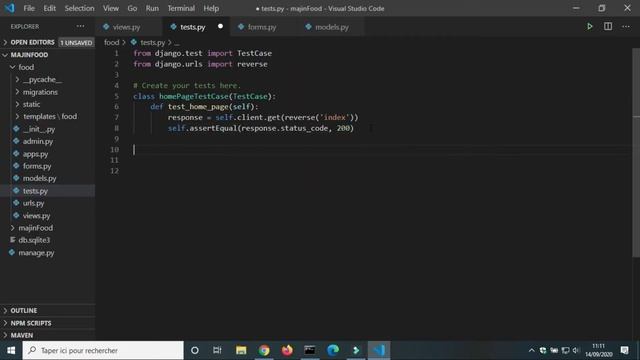Click the Windows search box
Viewport: 640px width, 360px height.
(x=103, y=350)
